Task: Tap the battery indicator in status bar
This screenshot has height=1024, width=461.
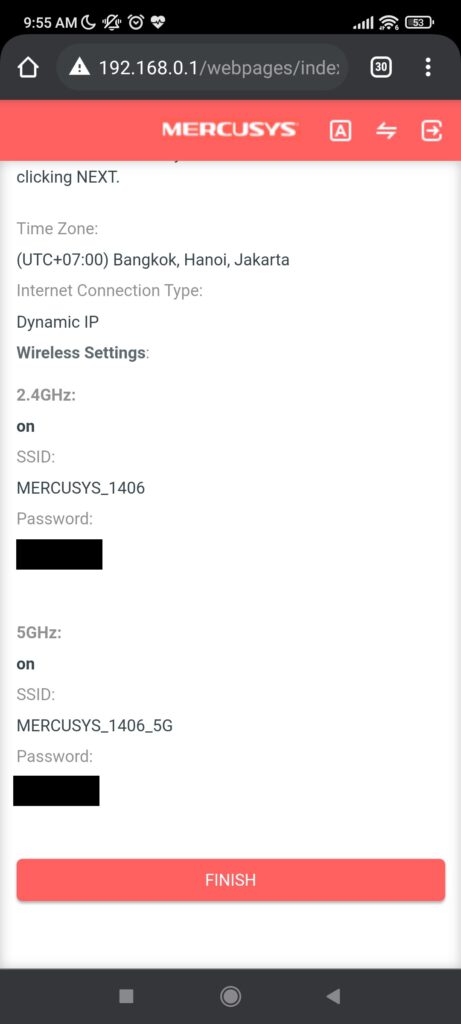Action: 419,23
